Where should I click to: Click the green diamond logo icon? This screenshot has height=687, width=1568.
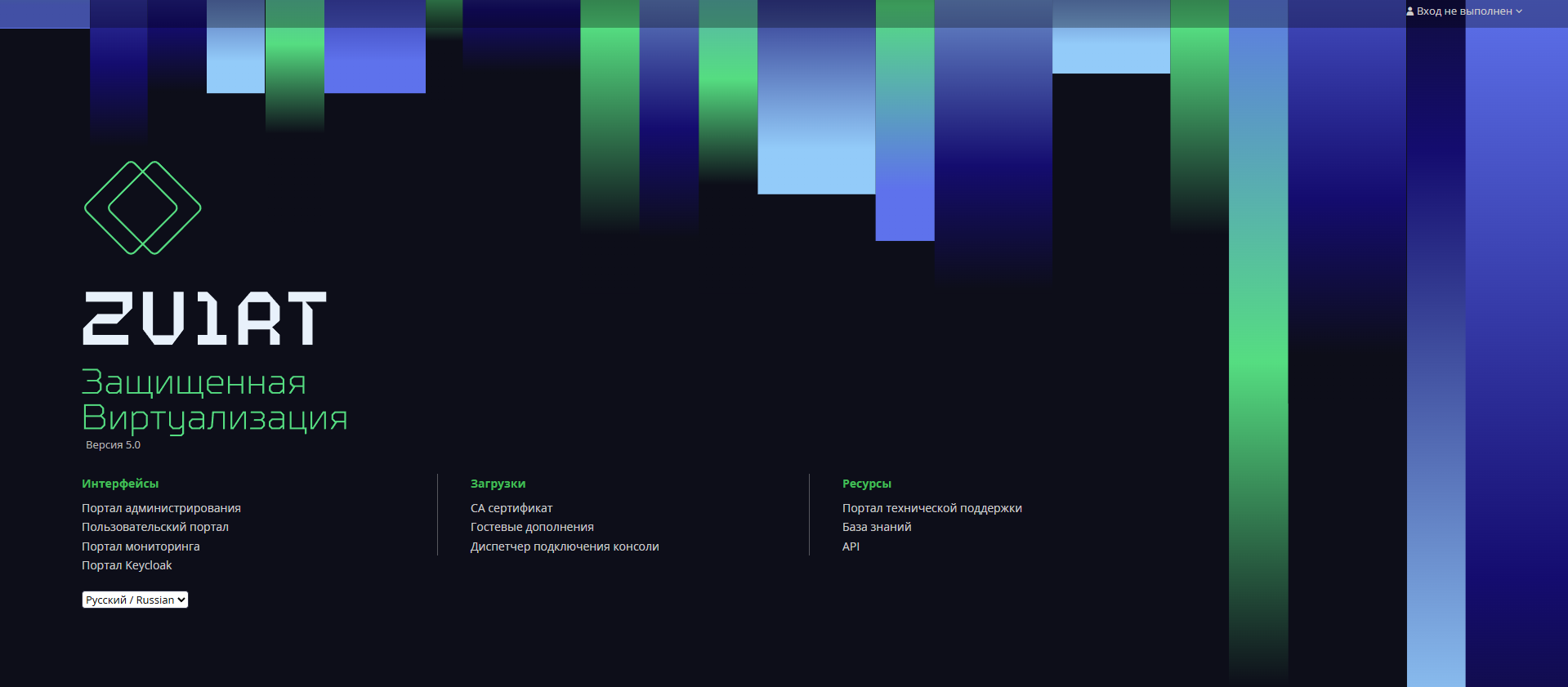[x=143, y=207]
